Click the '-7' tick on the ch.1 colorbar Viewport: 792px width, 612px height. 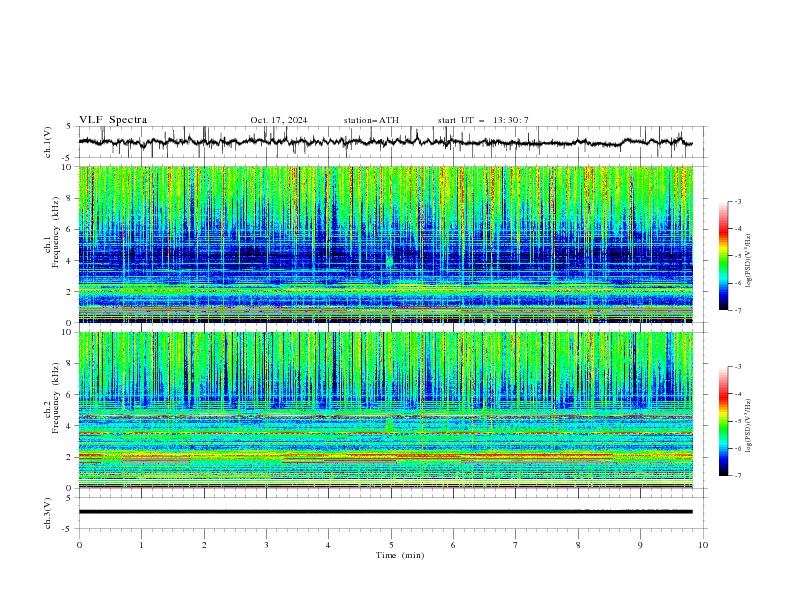point(738,310)
